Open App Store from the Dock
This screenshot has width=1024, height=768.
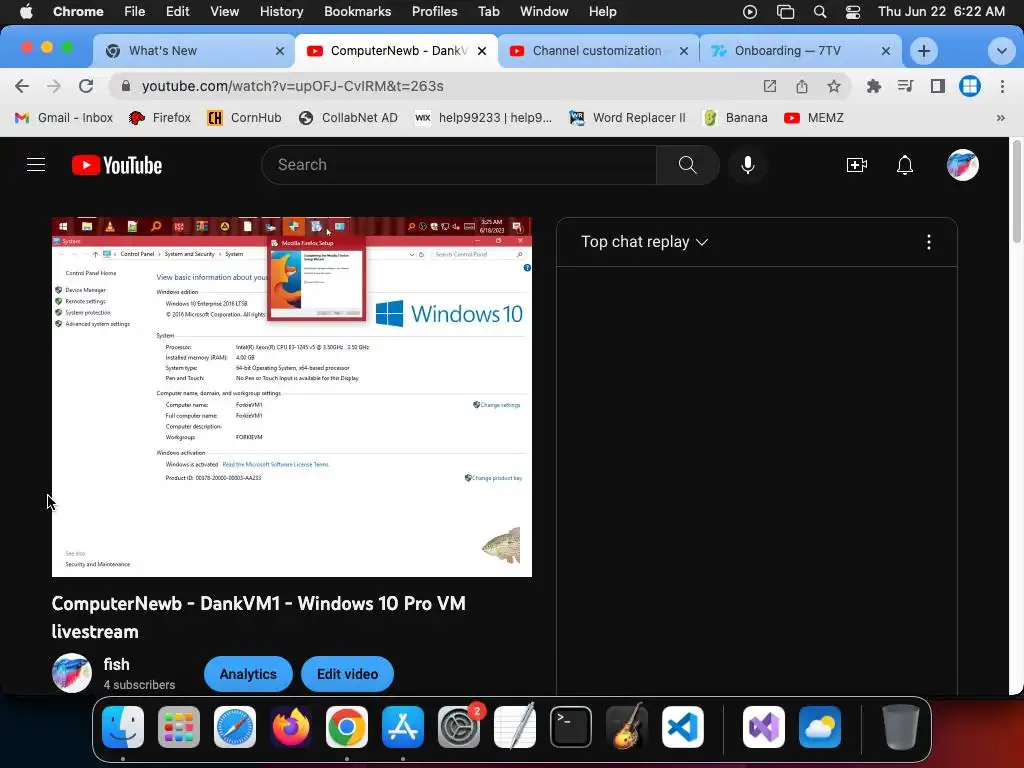click(403, 727)
